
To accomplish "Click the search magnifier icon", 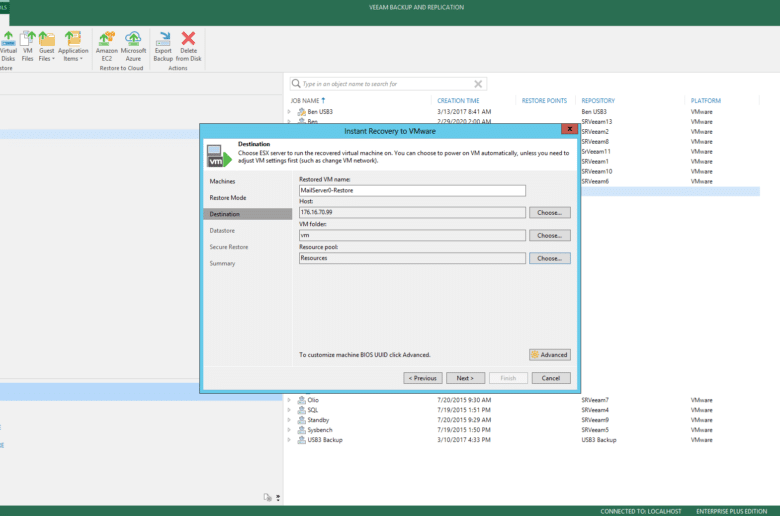I will tap(296, 84).
